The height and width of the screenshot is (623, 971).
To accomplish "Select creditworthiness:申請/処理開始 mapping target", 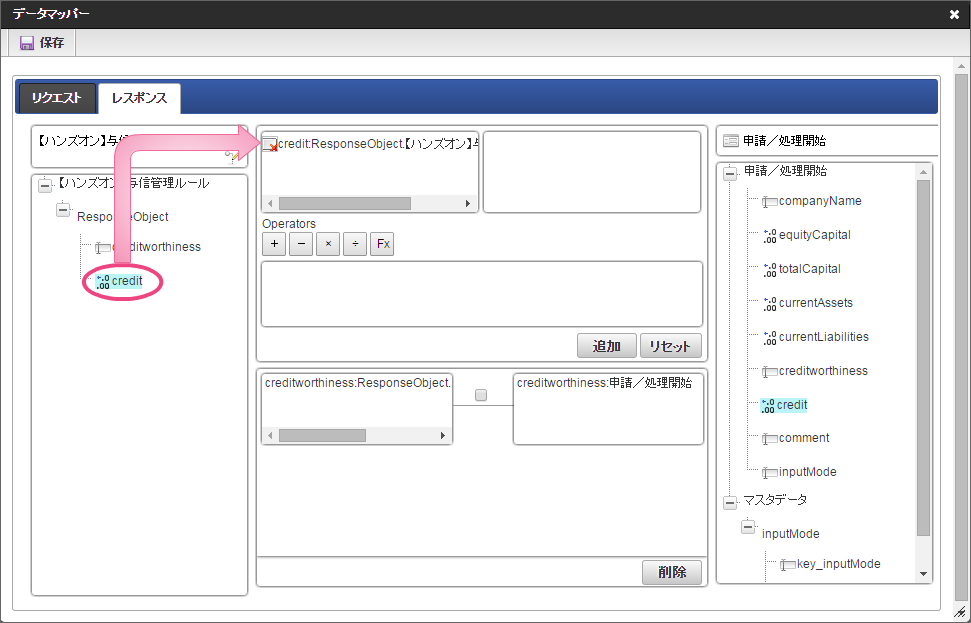I will 604,383.
